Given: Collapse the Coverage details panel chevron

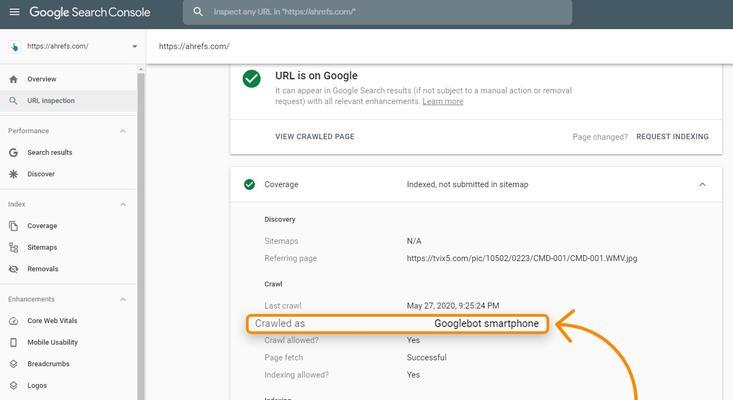Looking at the screenshot, I should click(702, 185).
